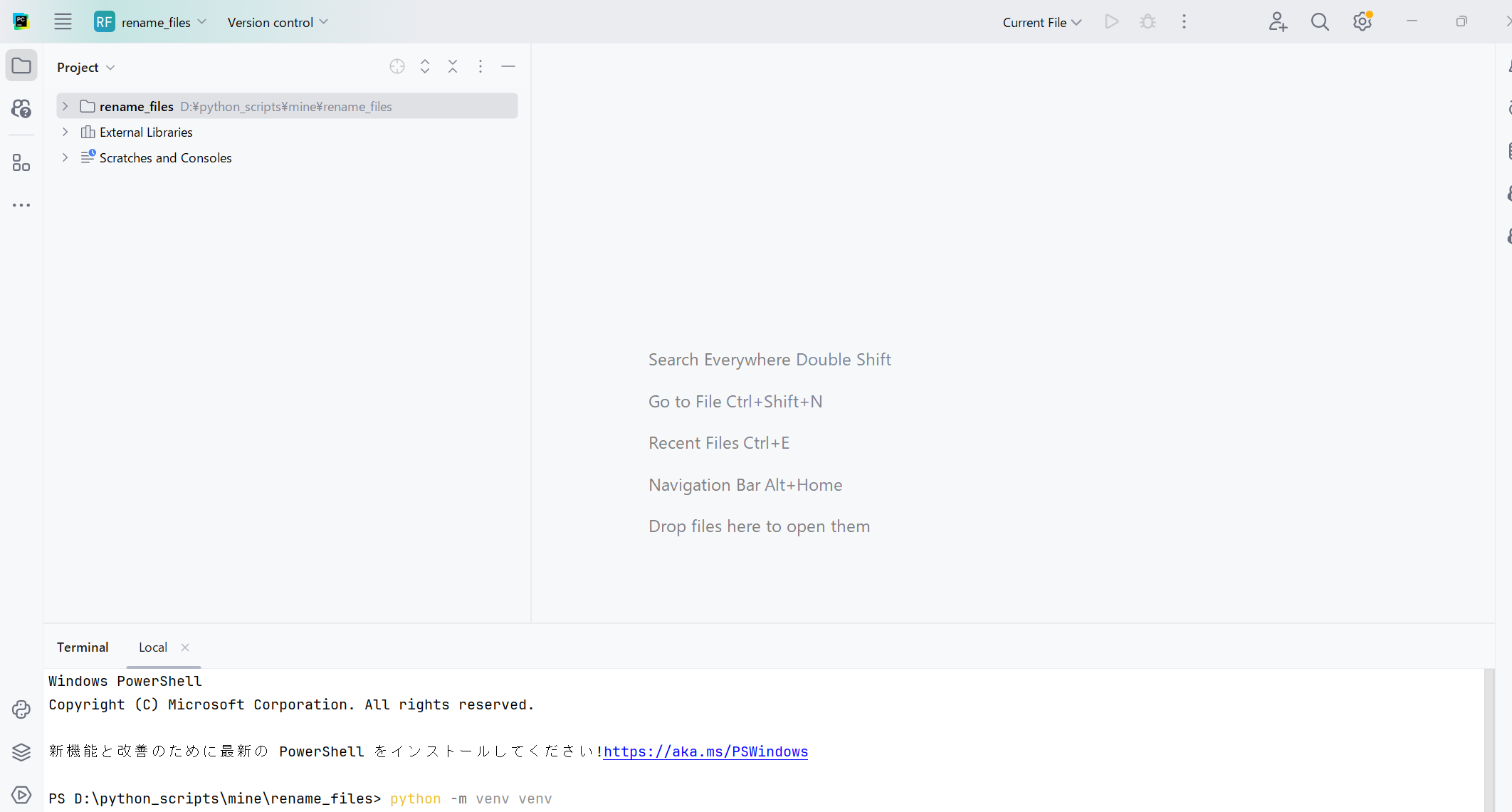Open the Structure tool window icon
Screen dimensions: 1512x812
[21, 163]
